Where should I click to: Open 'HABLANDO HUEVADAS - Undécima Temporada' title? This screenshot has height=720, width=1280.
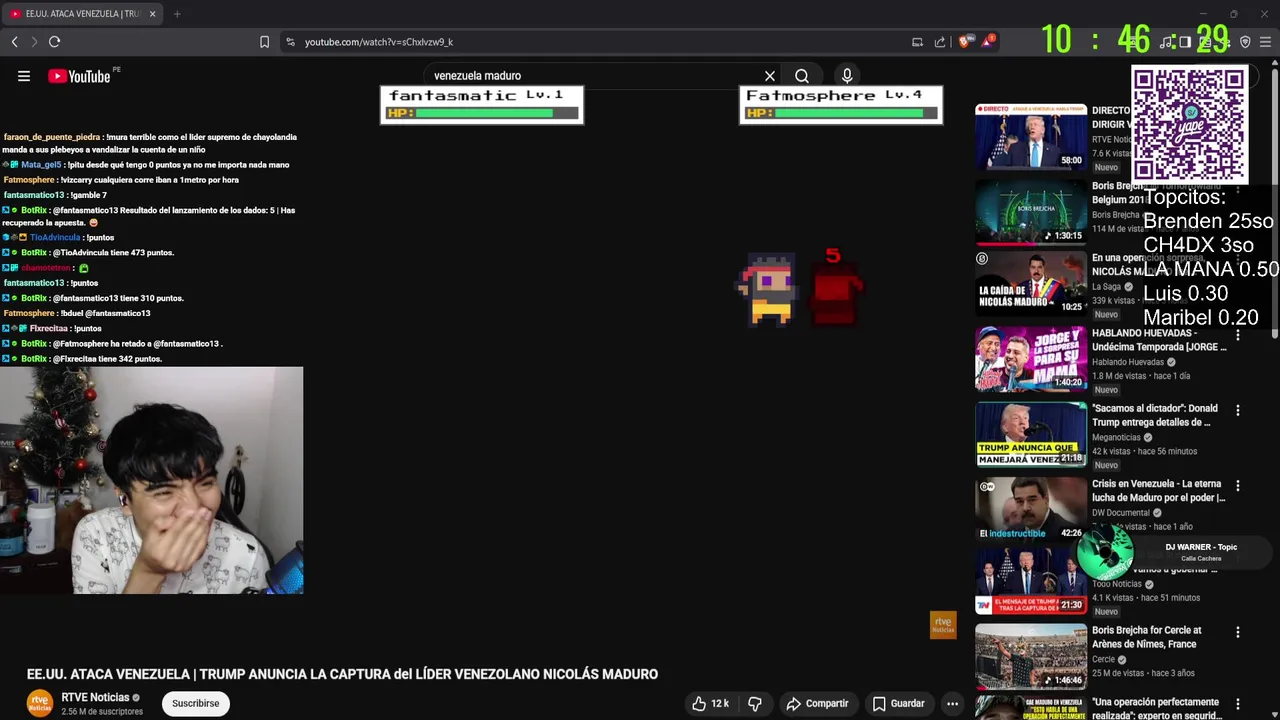(x=1159, y=340)
